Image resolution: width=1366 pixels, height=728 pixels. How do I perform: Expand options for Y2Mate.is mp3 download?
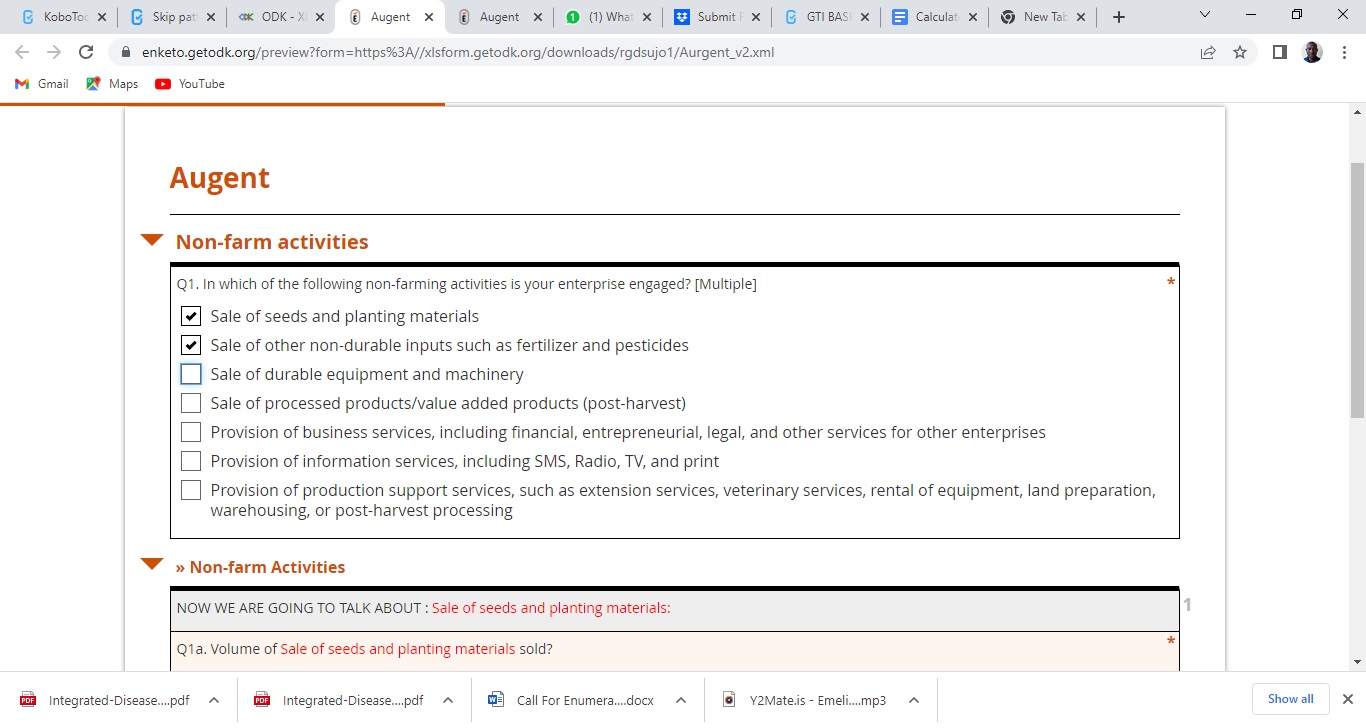click(x=913, y=700)
